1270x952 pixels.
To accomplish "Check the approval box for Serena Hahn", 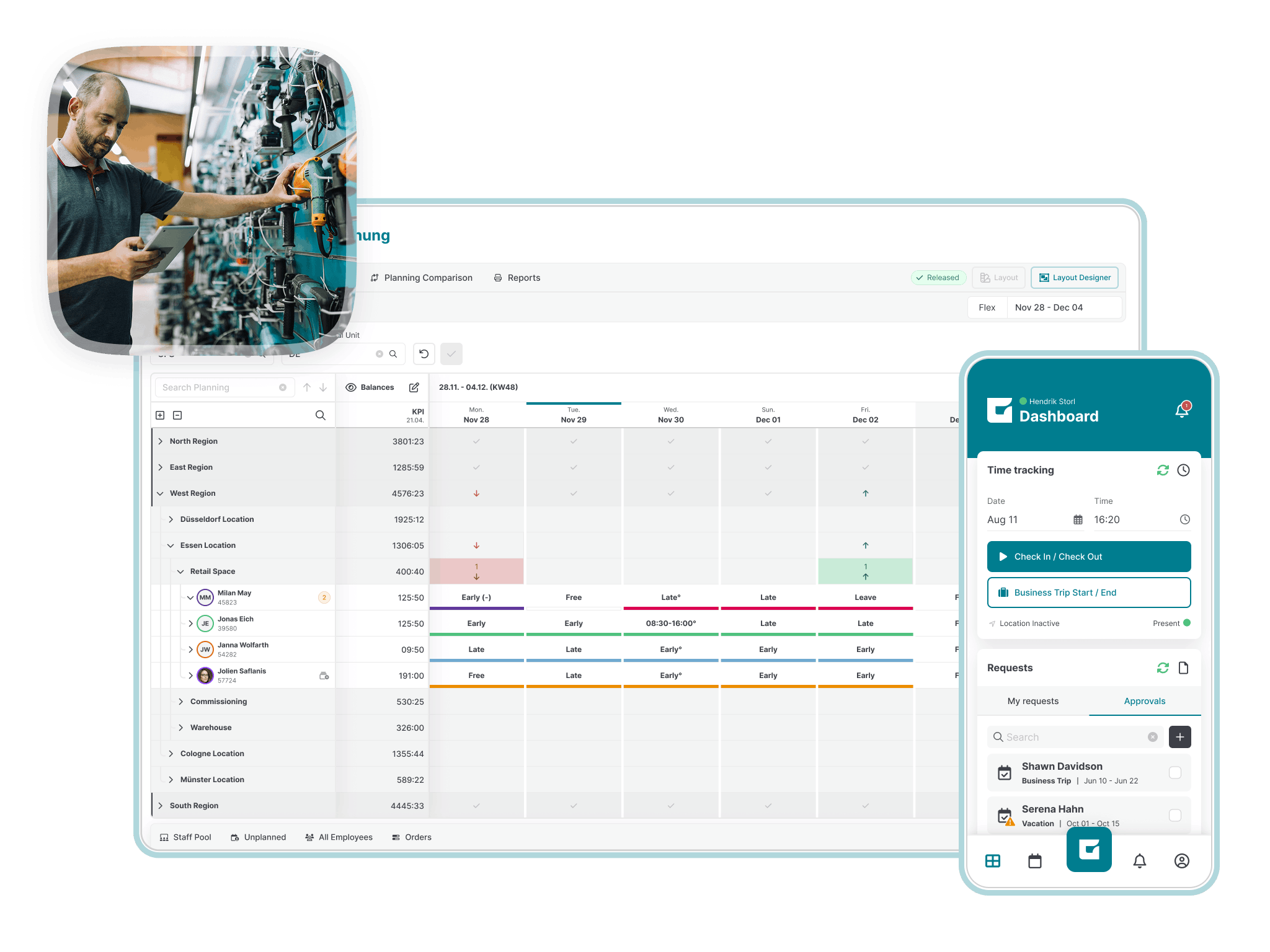I will coord(1175,816).
